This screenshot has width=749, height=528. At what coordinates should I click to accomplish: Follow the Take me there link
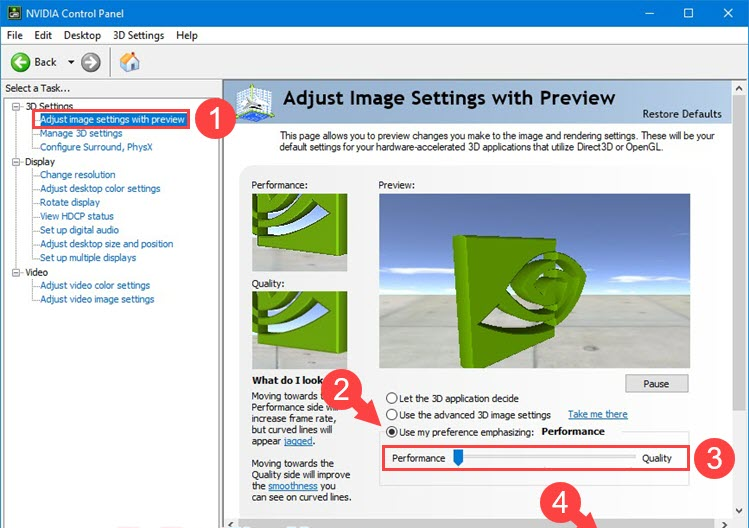(x=597, y=414)
